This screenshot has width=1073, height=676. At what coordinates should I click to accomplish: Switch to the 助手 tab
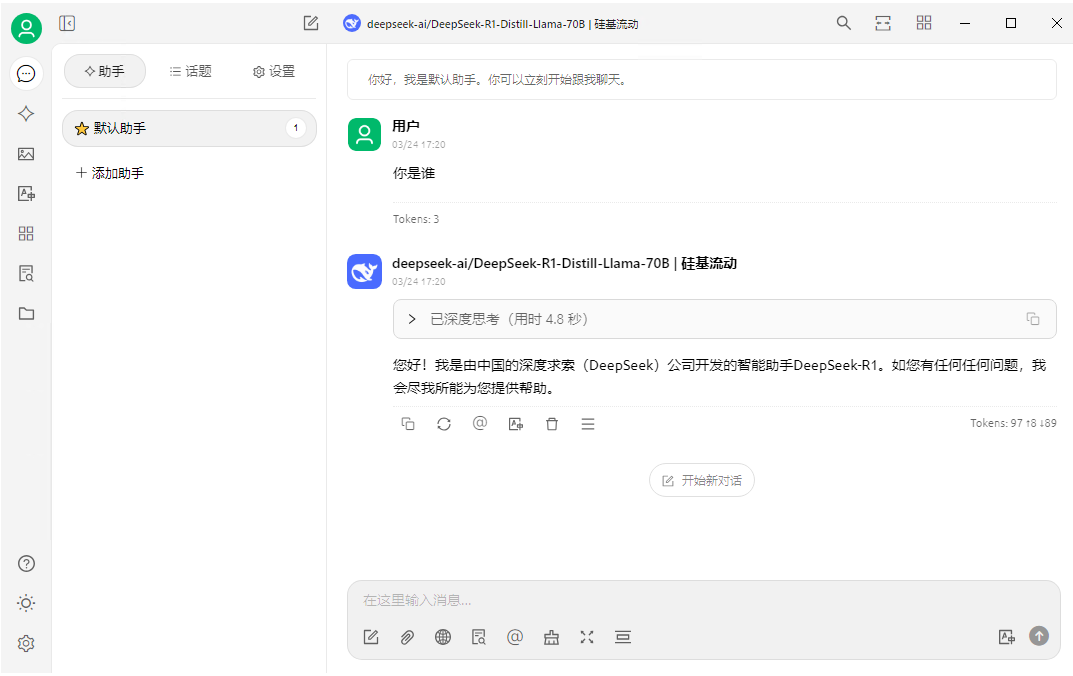tap(105, 71)
